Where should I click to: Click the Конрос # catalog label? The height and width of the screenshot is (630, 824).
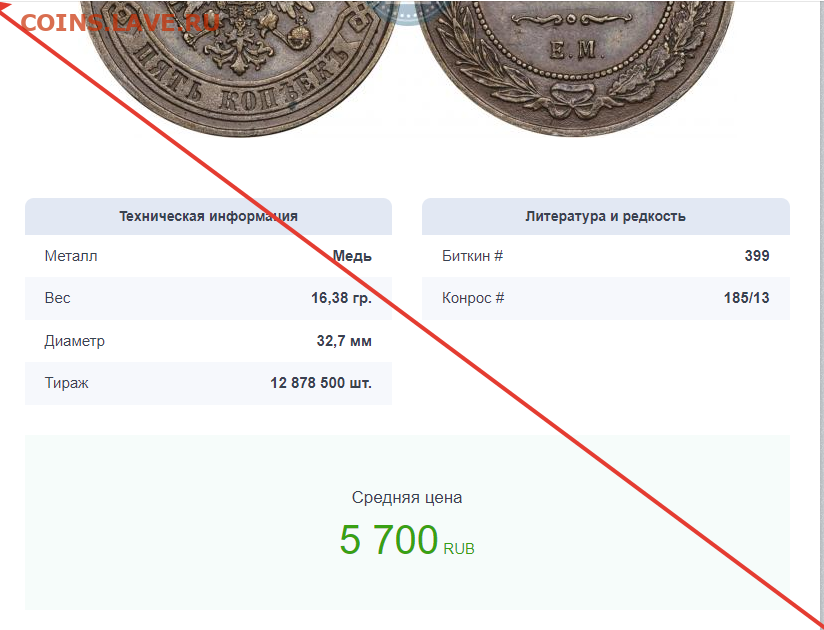473,298
